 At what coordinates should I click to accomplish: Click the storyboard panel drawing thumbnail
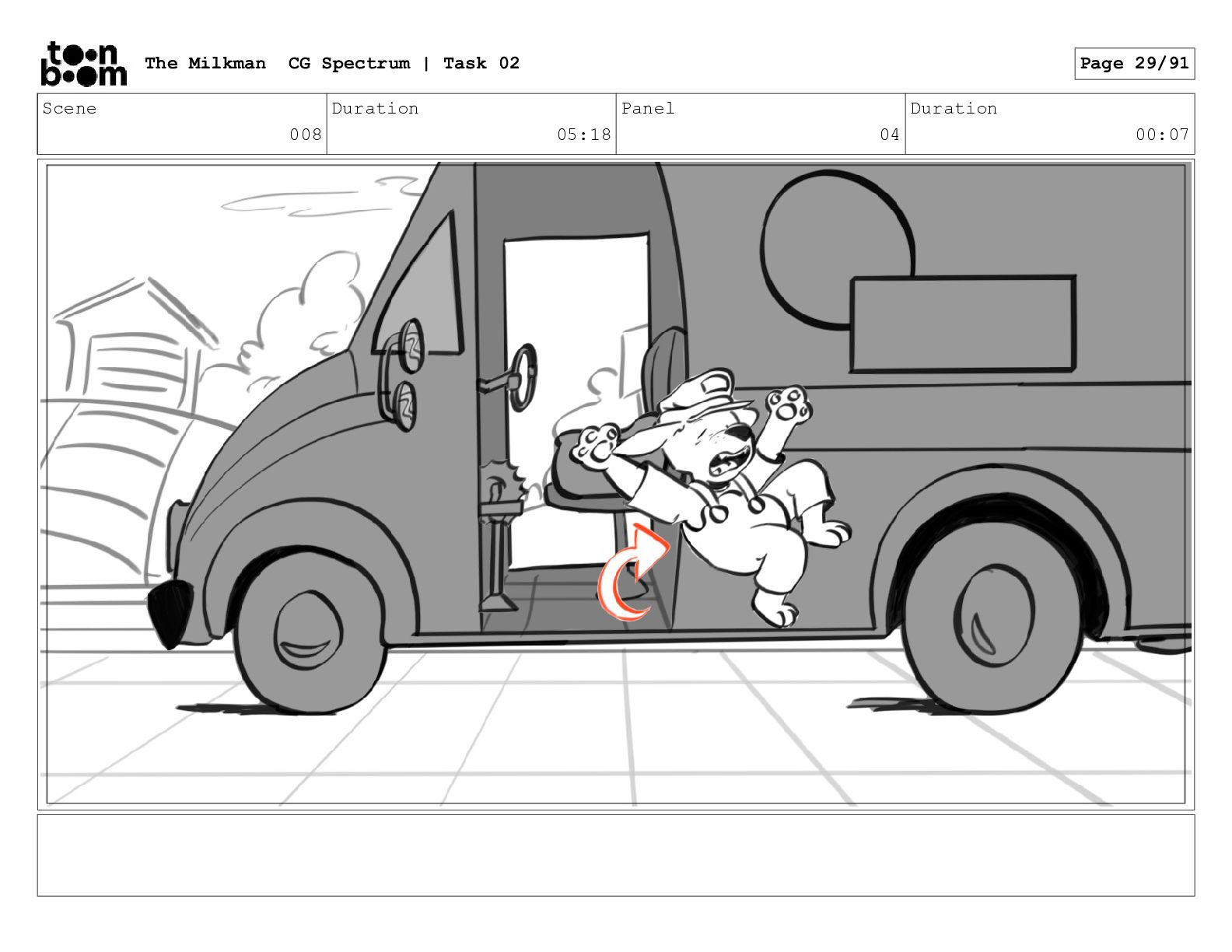616,485
